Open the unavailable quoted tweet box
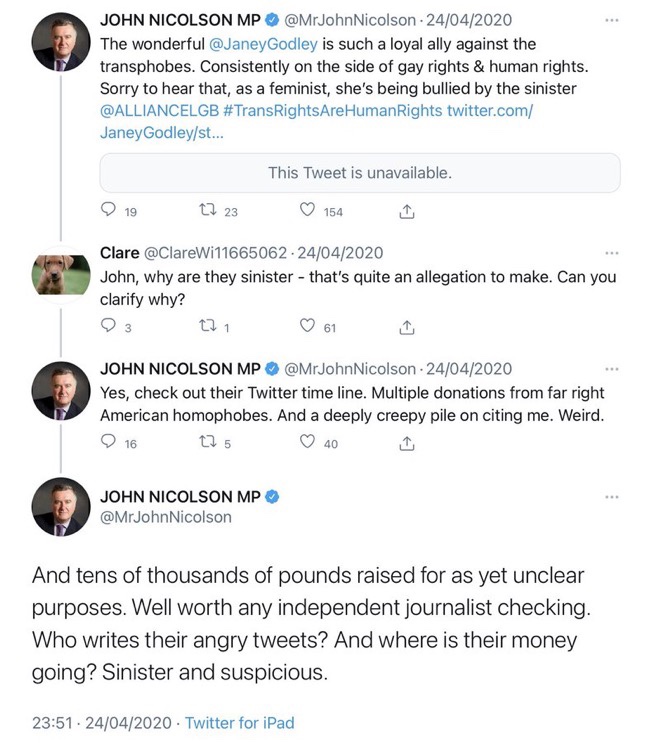Screen dimensions: 647x743 [x=360, y=172]
